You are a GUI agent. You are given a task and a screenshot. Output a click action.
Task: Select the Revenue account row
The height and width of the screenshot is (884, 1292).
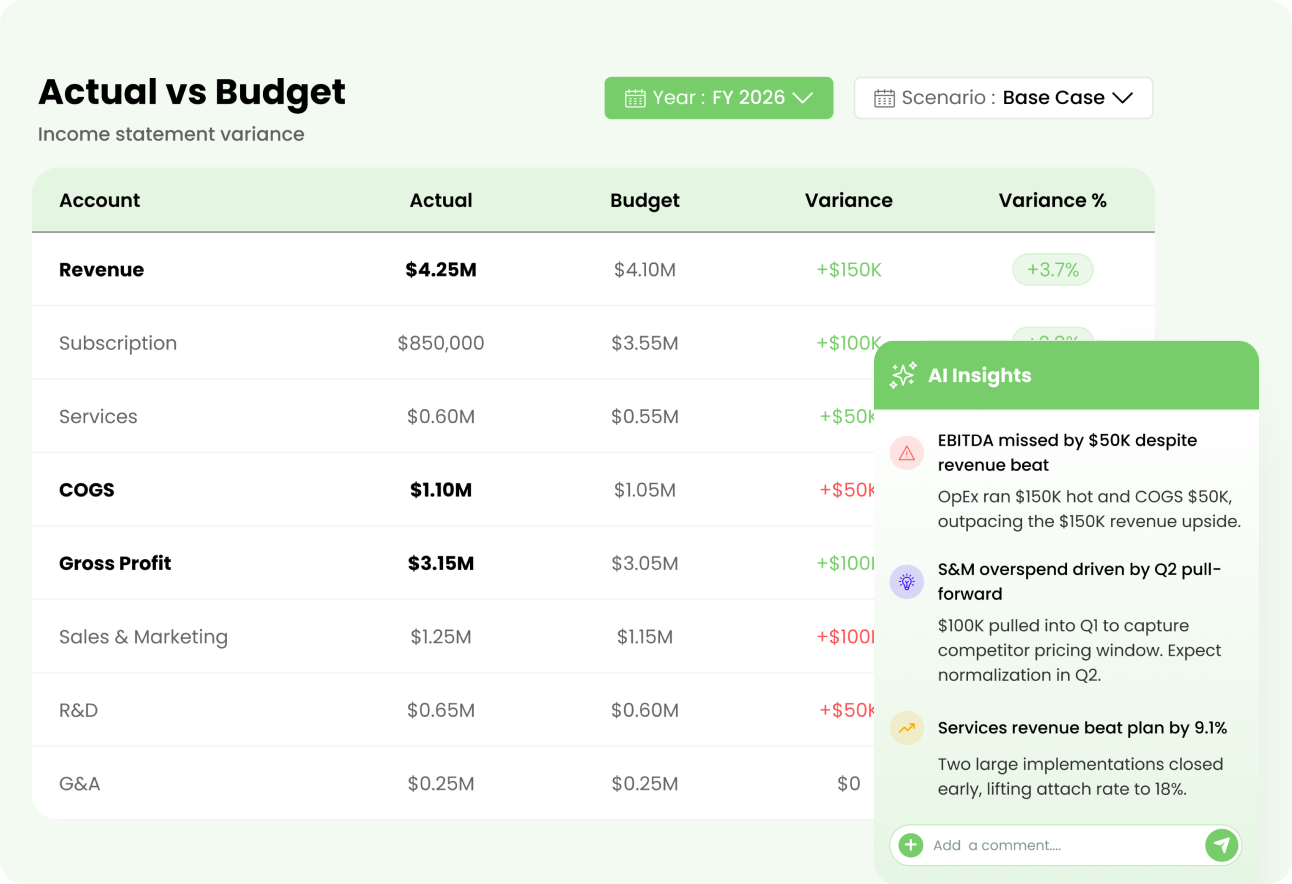pyautogui.click(x=593, y=270)
